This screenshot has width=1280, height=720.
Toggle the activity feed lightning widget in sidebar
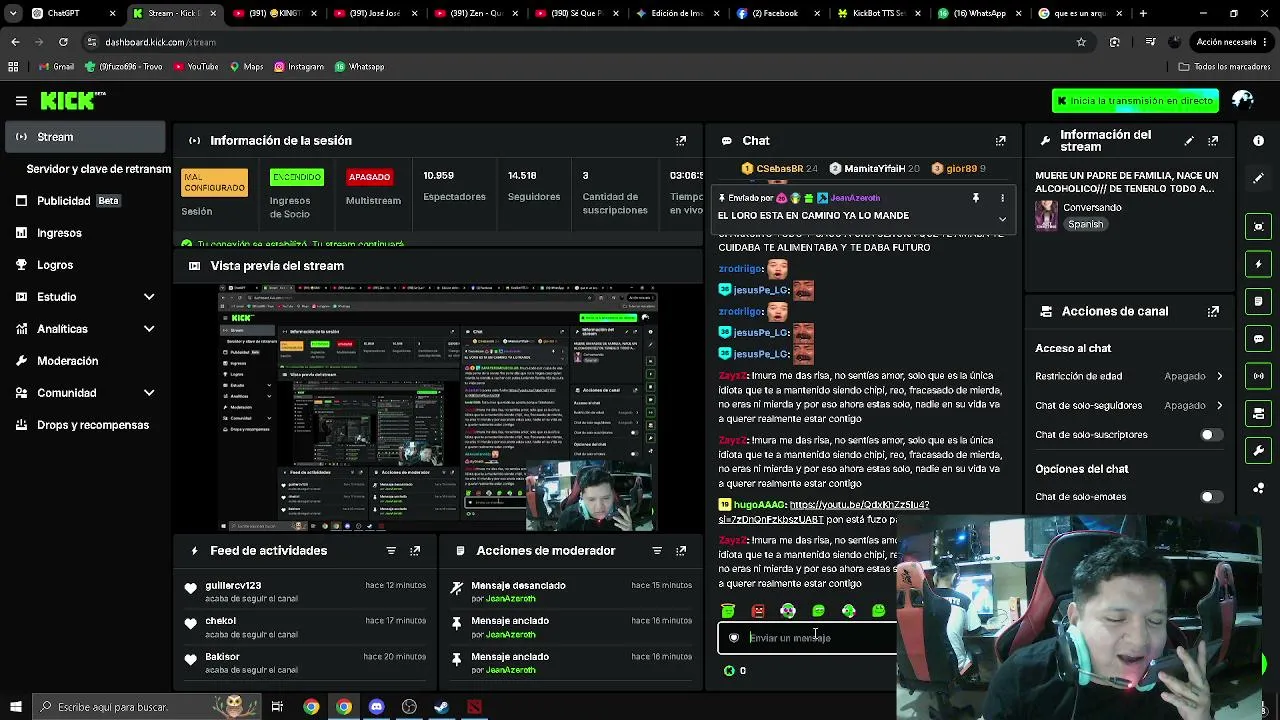(x=1259, y=264)
